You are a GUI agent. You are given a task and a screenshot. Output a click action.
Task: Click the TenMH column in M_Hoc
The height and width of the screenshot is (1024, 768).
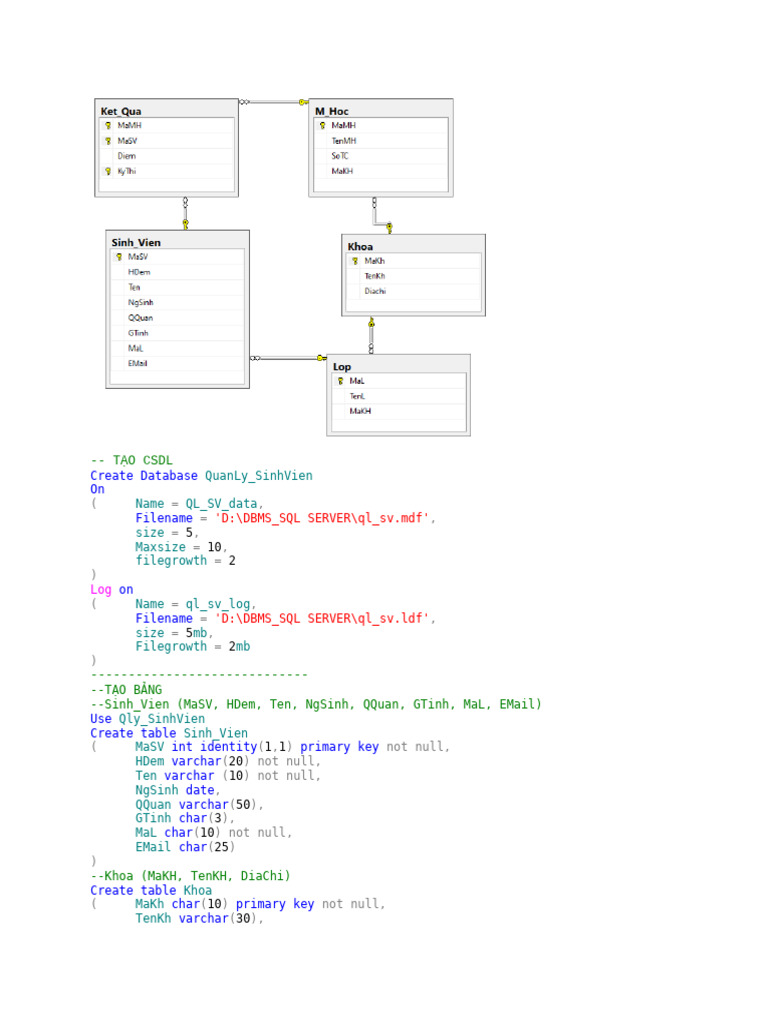point(344,140)
